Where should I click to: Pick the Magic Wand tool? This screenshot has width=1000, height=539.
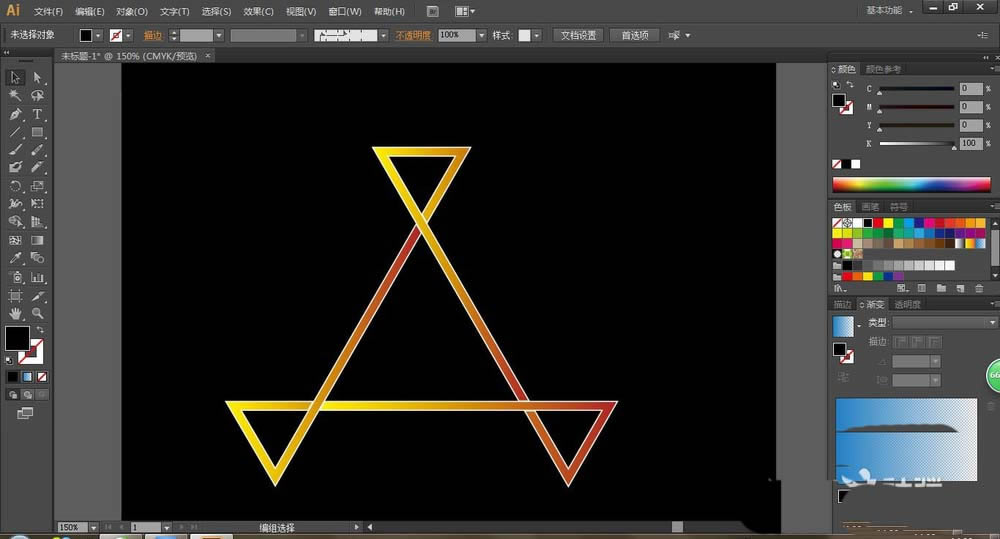16,96
